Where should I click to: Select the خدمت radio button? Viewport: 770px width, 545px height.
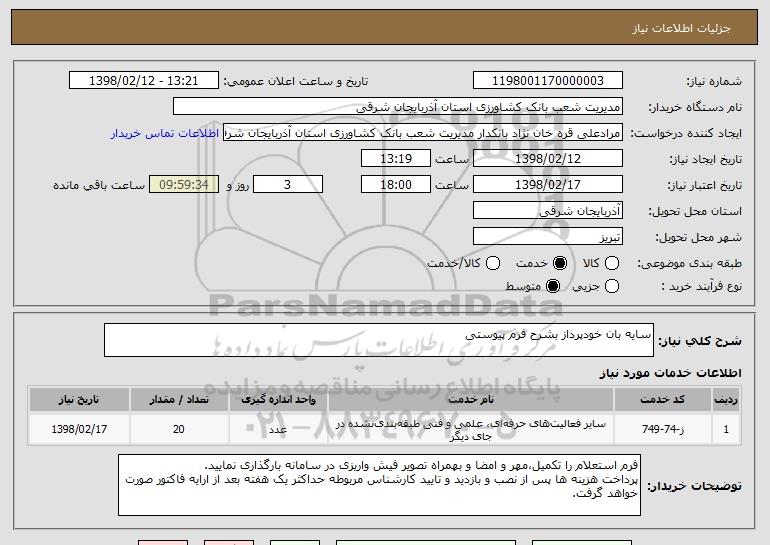point(560,263)
